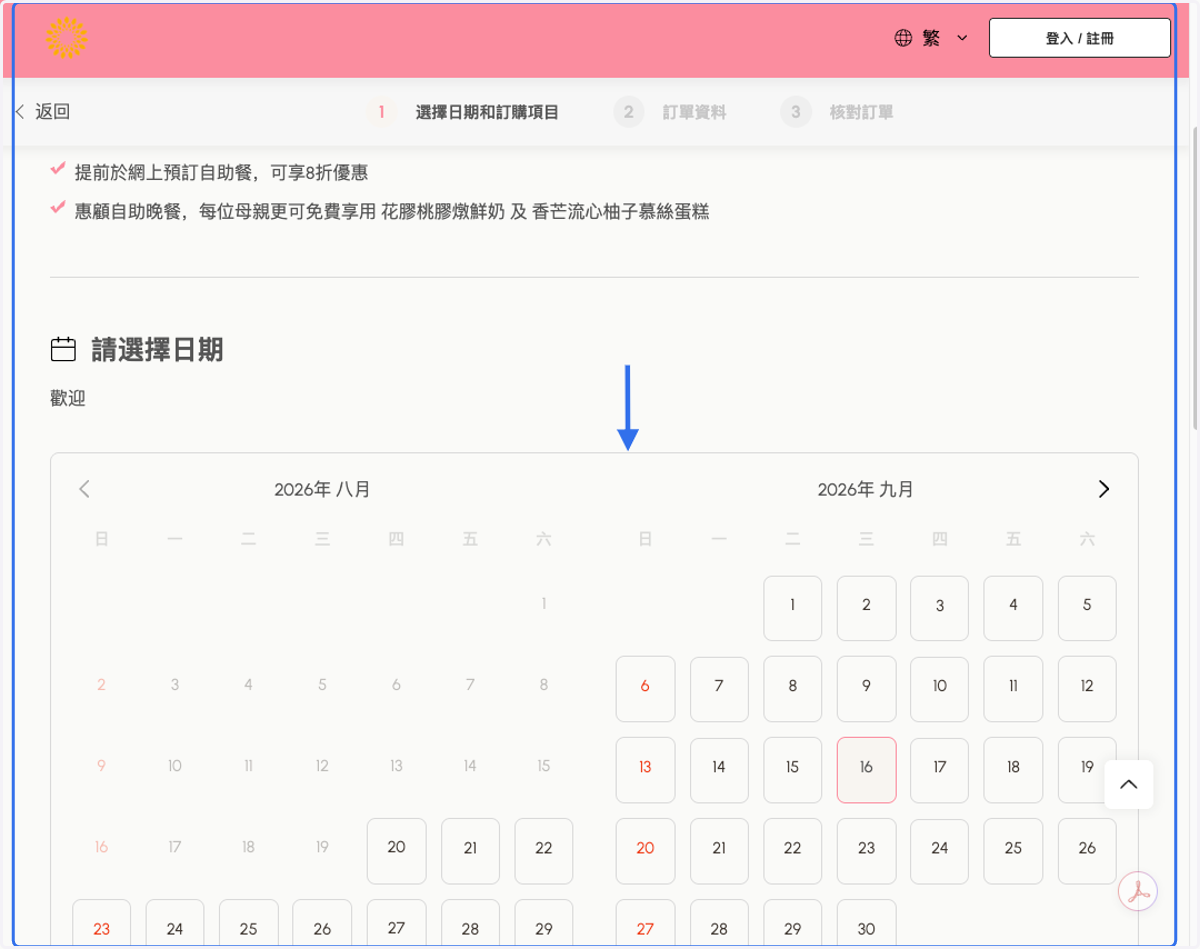Viewport: 1200px width, 949px height.
Task: Select September 19 in the calendar
Action: [1087, 770]
